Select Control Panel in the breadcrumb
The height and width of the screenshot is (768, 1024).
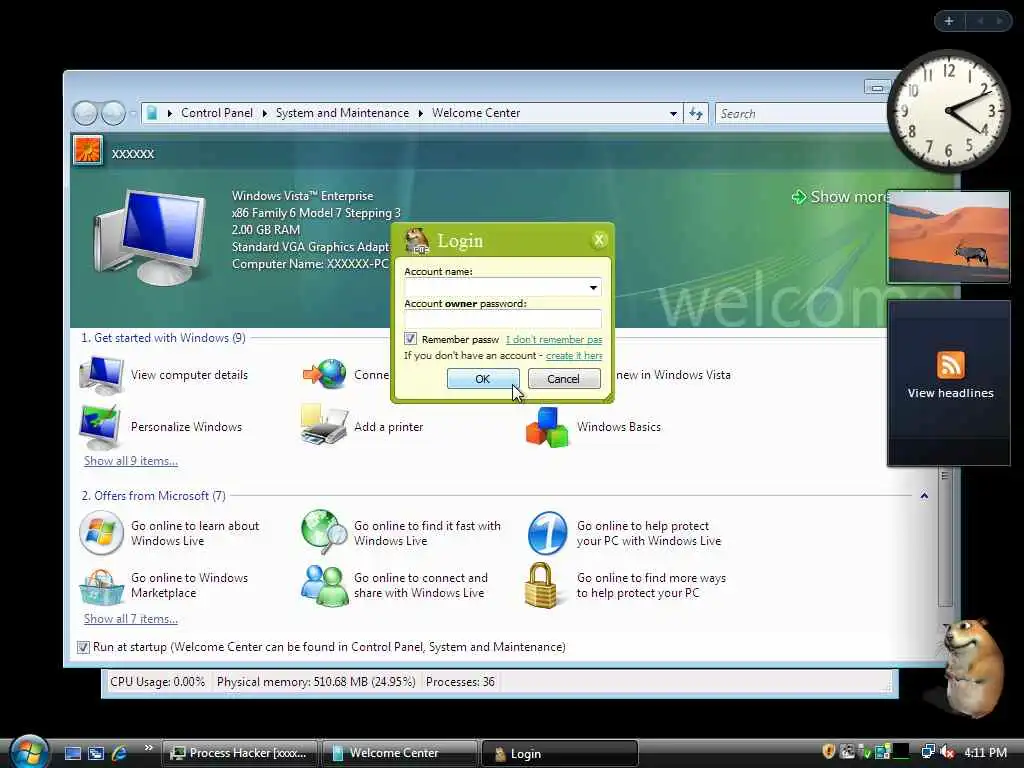point(217,113)
